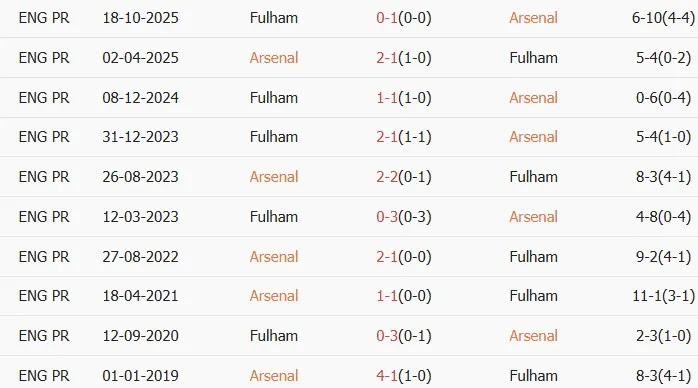This screenshot has width=698, height=388.
Task: Click Fulham home team in 31-12-2023 row
Action: point(274,137)
